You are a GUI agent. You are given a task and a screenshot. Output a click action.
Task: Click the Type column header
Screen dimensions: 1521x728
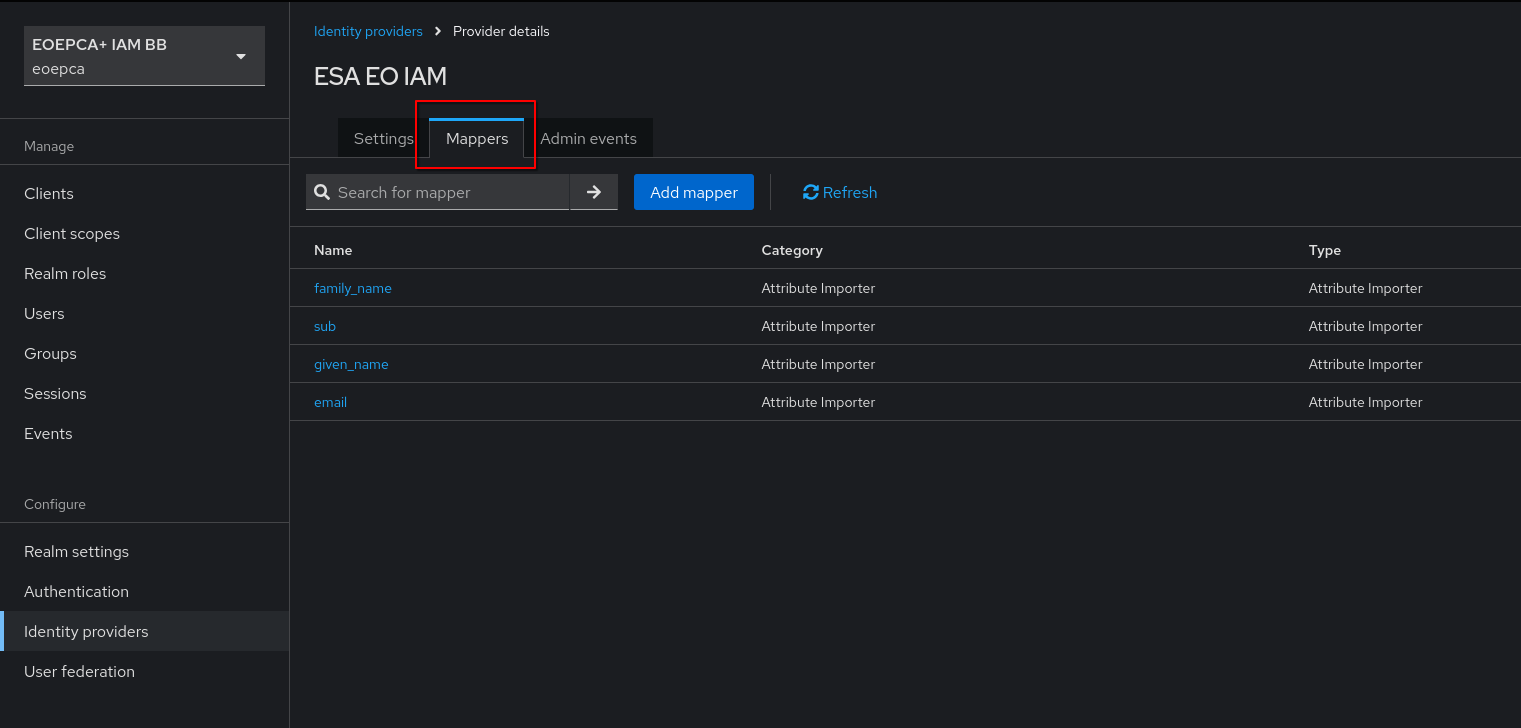click(x=1325, y=250)
